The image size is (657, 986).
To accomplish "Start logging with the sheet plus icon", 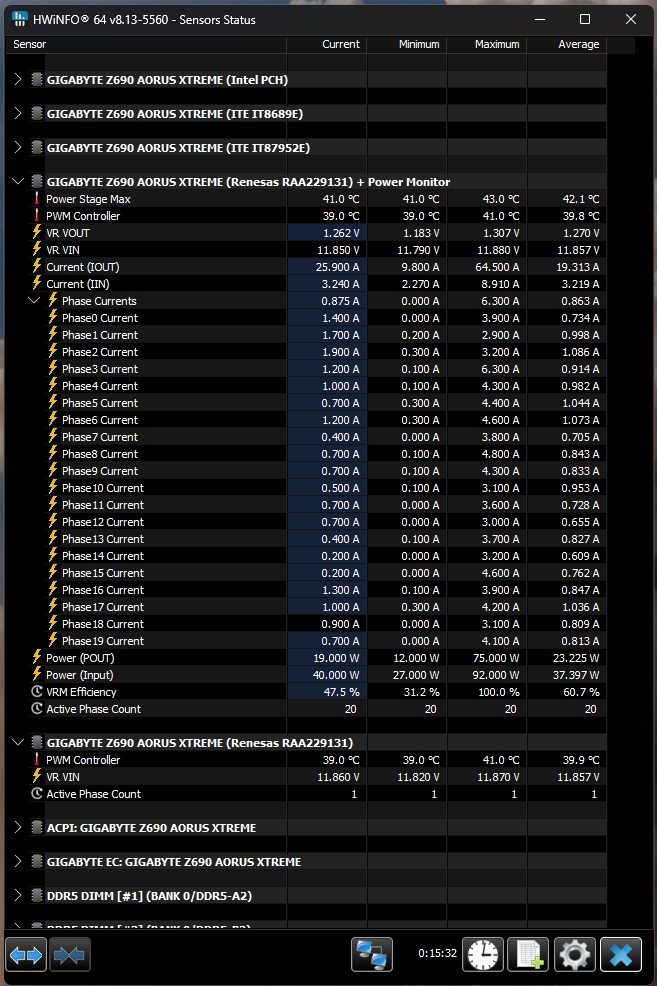I will tap(529, 955).
